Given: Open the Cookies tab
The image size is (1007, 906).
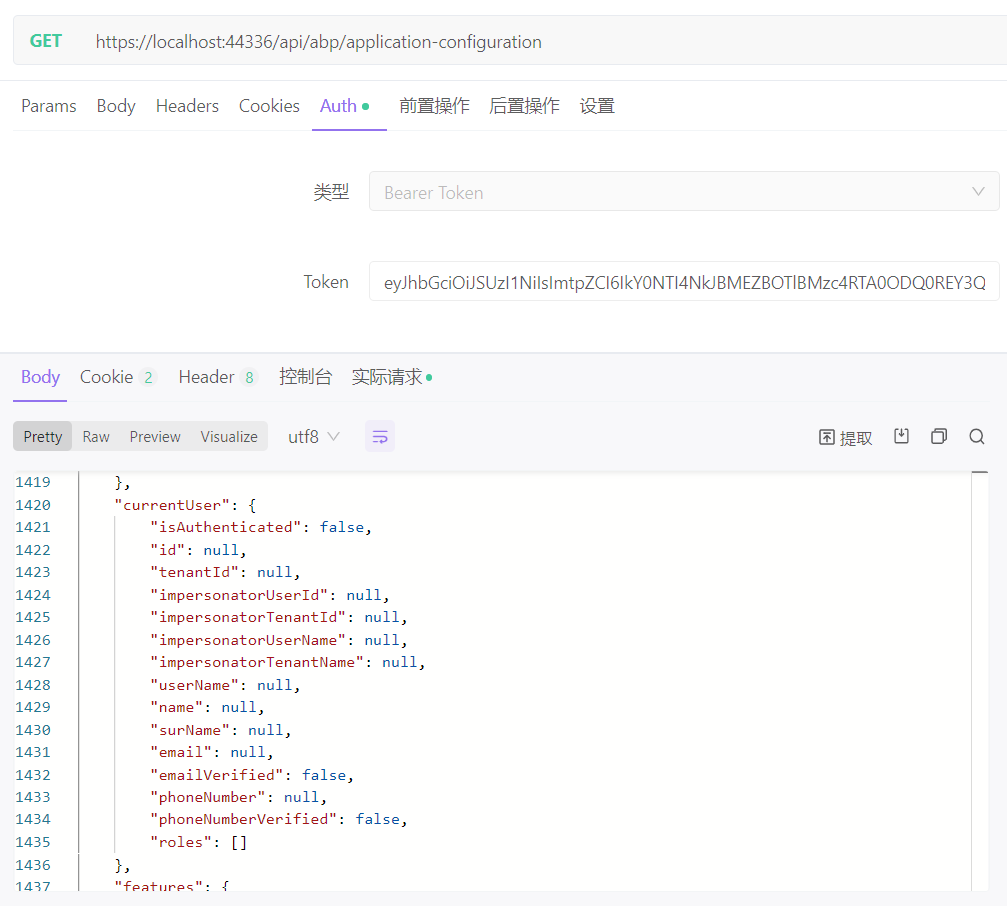Looking at the screenshot, I should (x=269, y=105).
